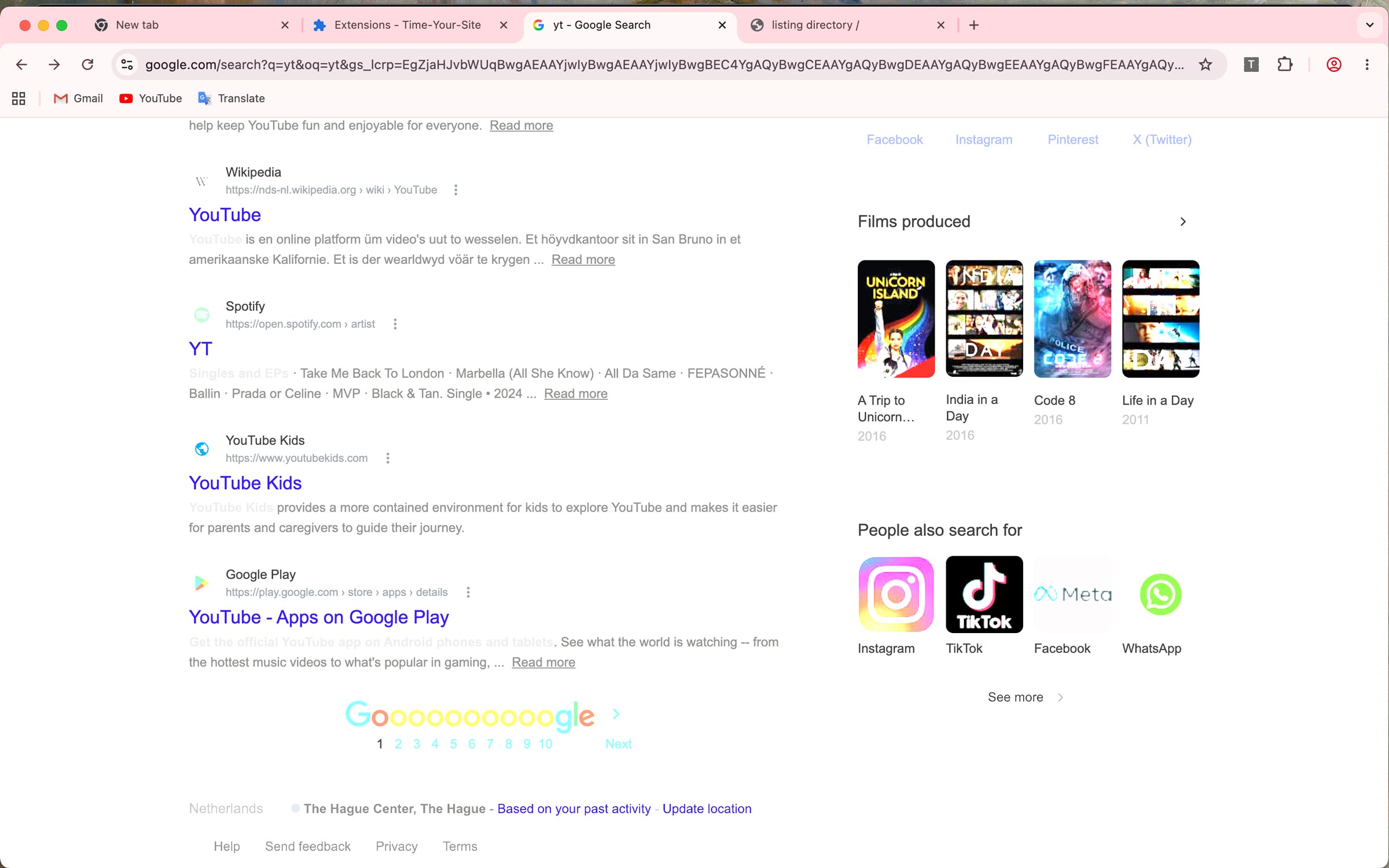Click the address bar URL field
Screen dimensions: 1389x868
(664, 65)
